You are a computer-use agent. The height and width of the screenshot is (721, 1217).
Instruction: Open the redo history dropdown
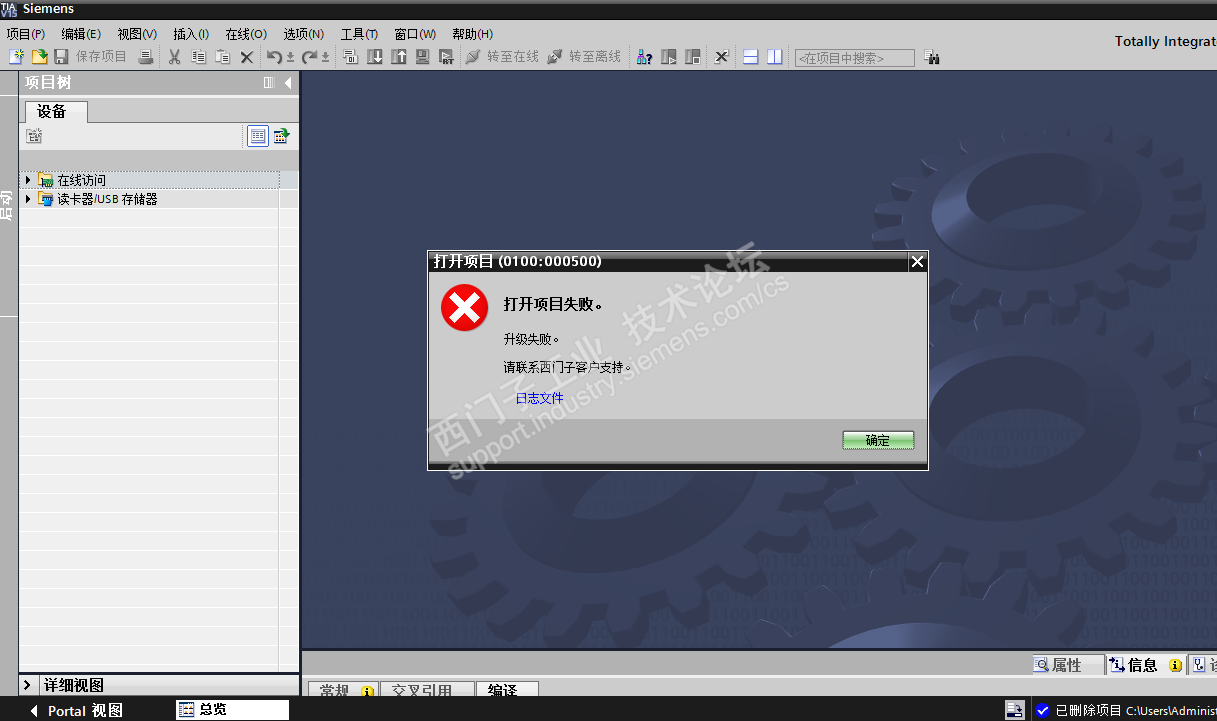point(326,58)
